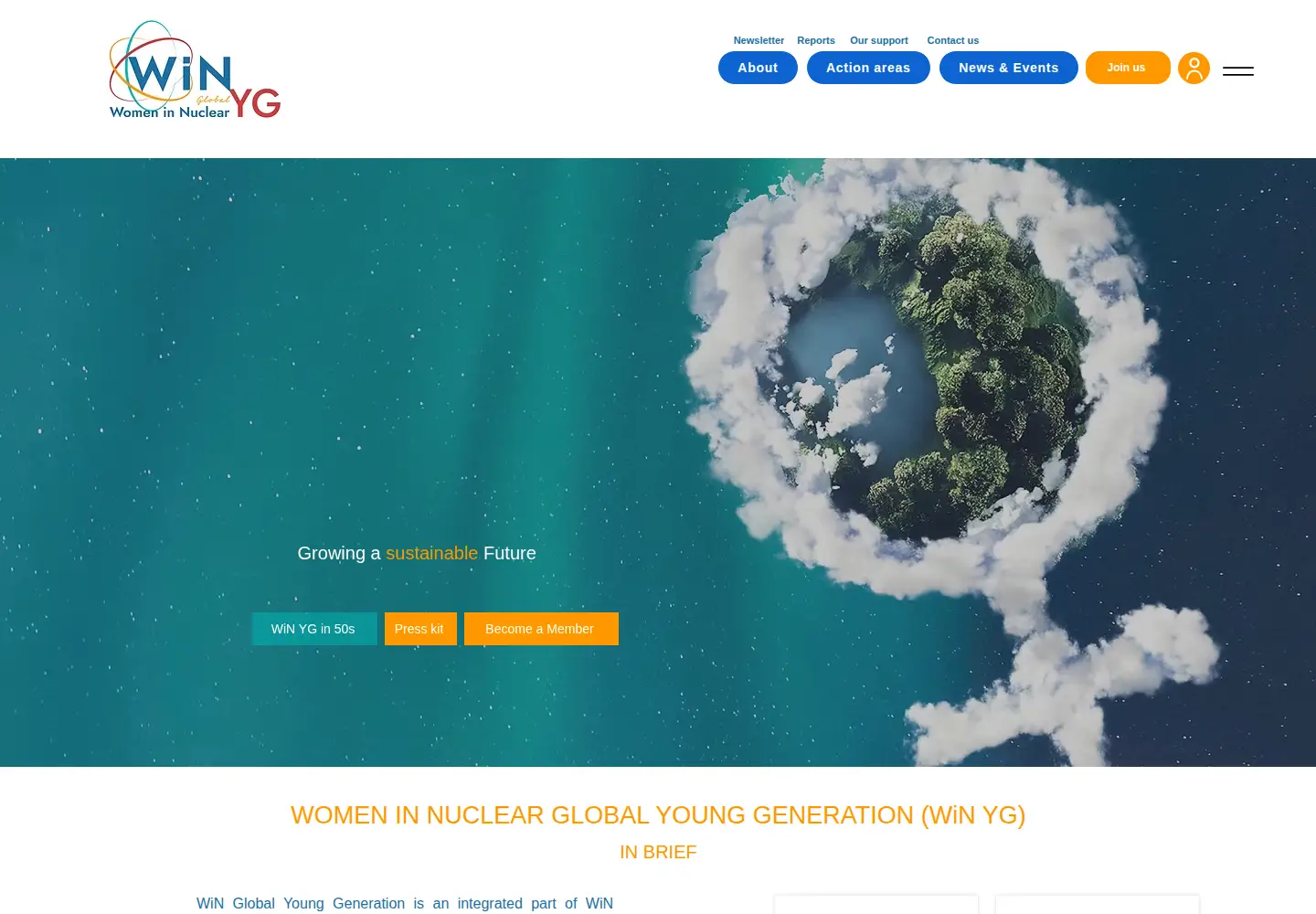Visit the Our support link
This screenshot has height=914, width=1316.
(879, 40)
